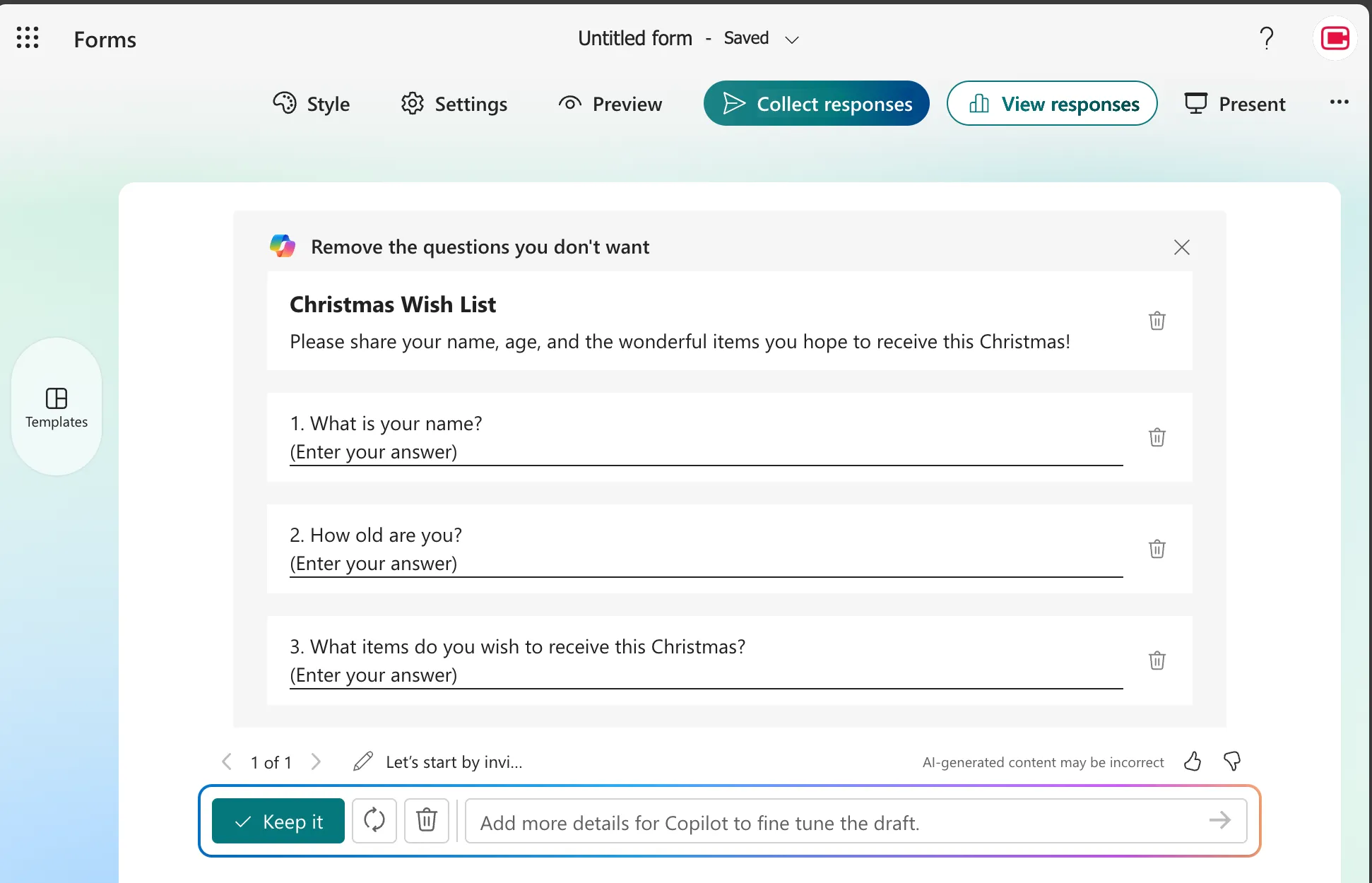
Task: Delete the Christmas Wish List title section
Action: pyautogui.click(x=1157, y=321)
